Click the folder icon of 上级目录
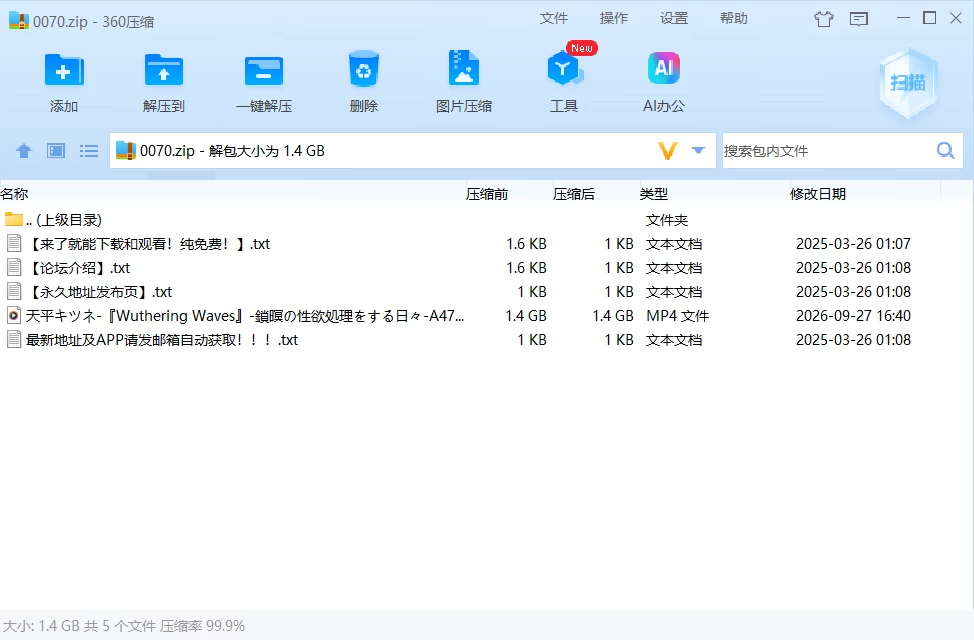 coord(13,219)
